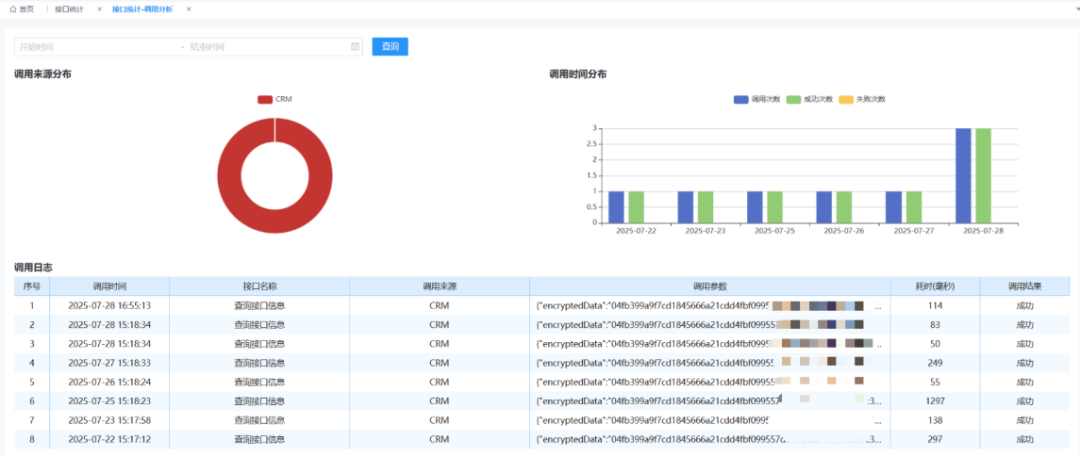
Task: Click the red CRM donut ring
Action: (229, 176)
